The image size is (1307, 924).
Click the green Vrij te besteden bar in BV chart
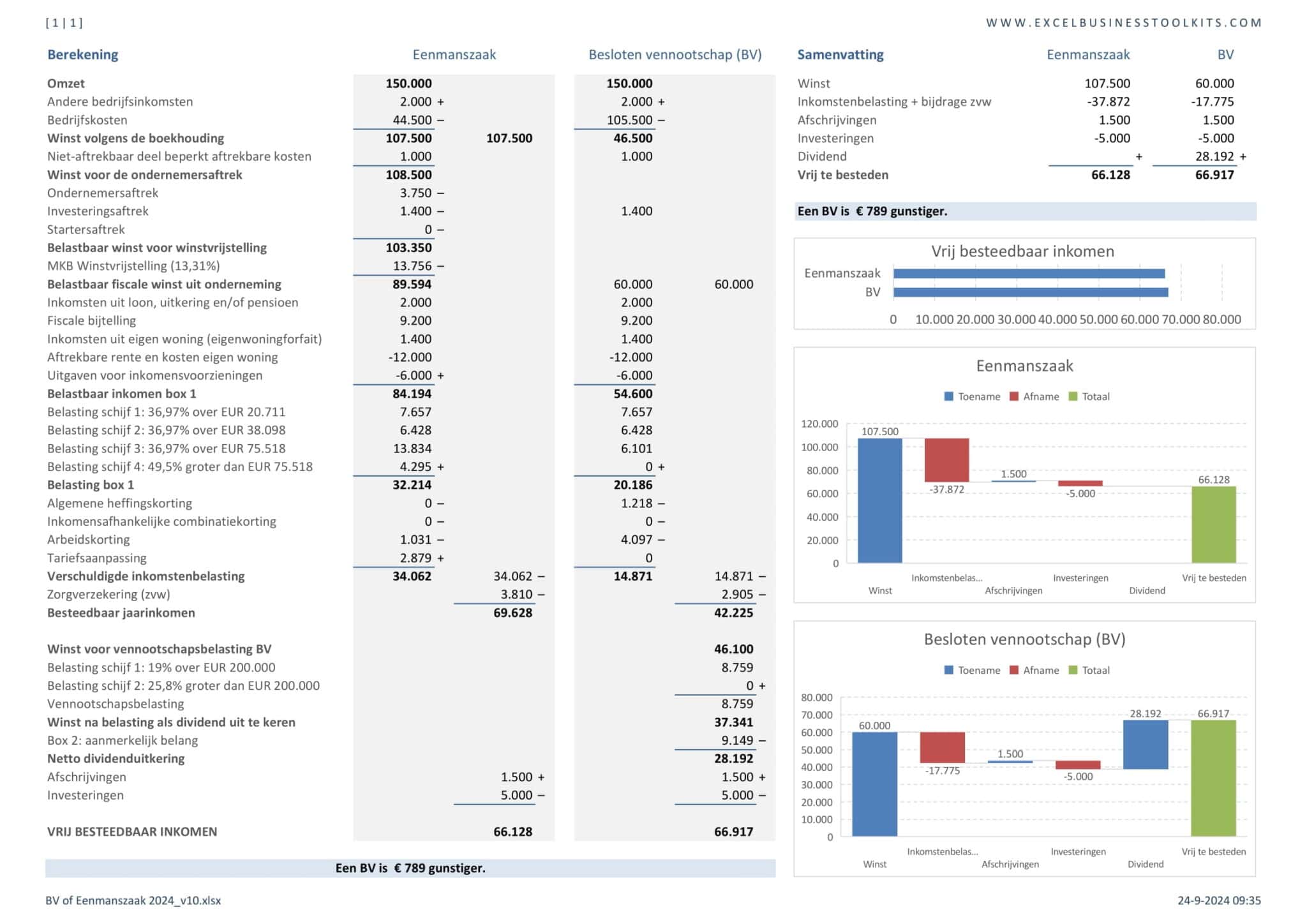click(1213, 778)
